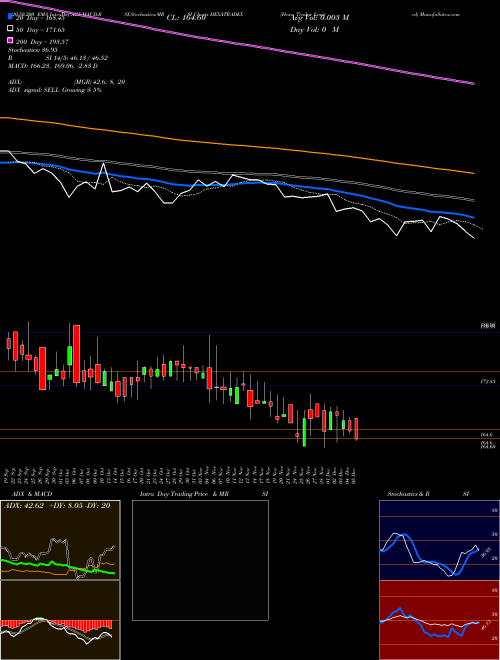Click 'Intra Day Trading Price & MR' panel title
500x660 pixels.
click(x=184, y=494)
